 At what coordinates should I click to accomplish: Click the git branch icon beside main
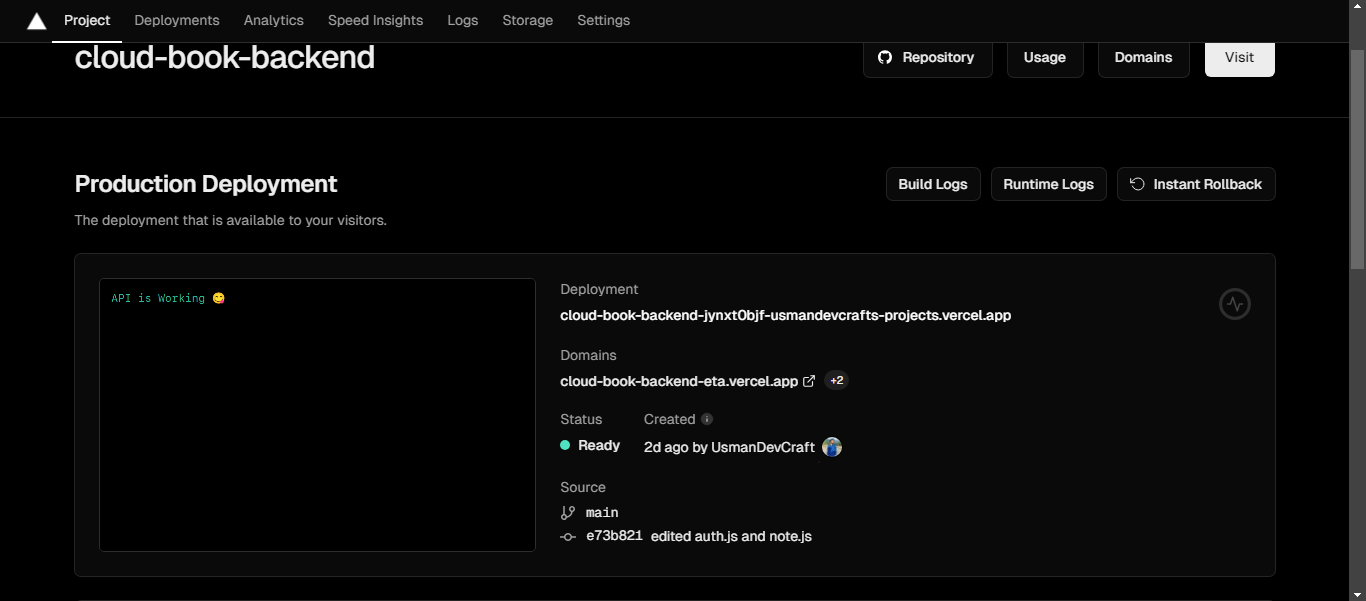pos(568,513)
